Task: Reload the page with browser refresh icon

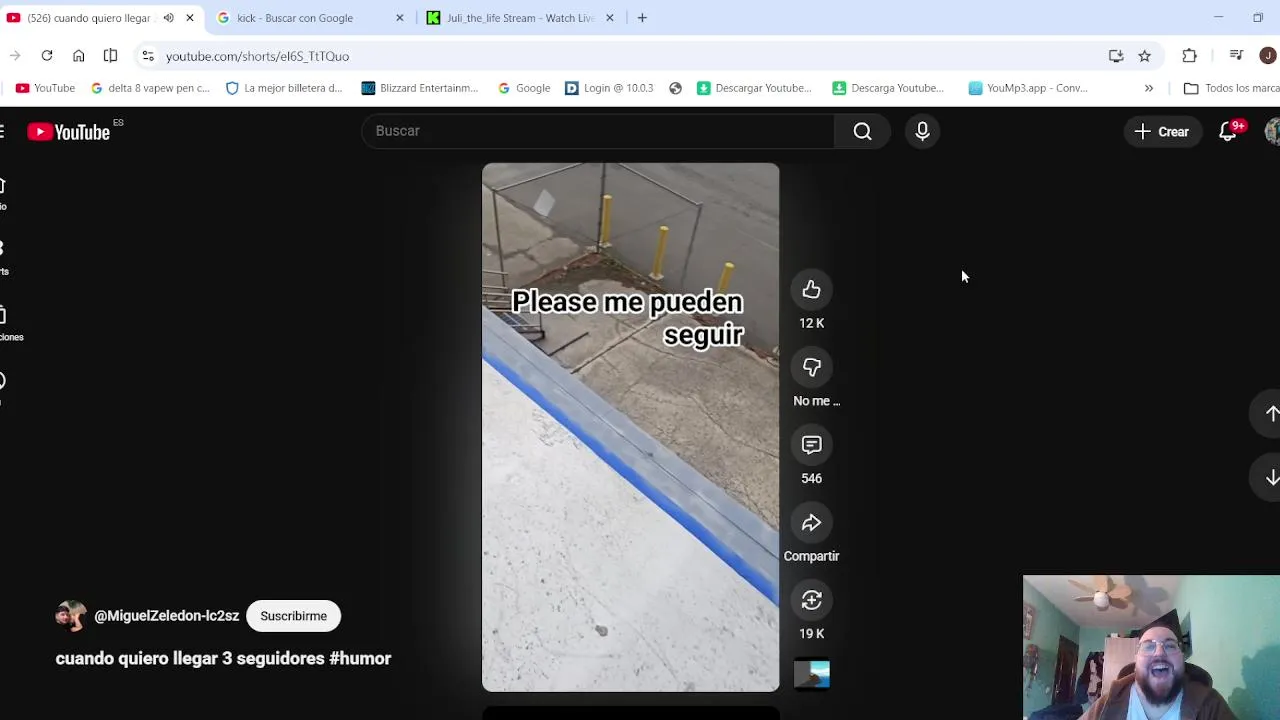Action: tap(47, 56)
